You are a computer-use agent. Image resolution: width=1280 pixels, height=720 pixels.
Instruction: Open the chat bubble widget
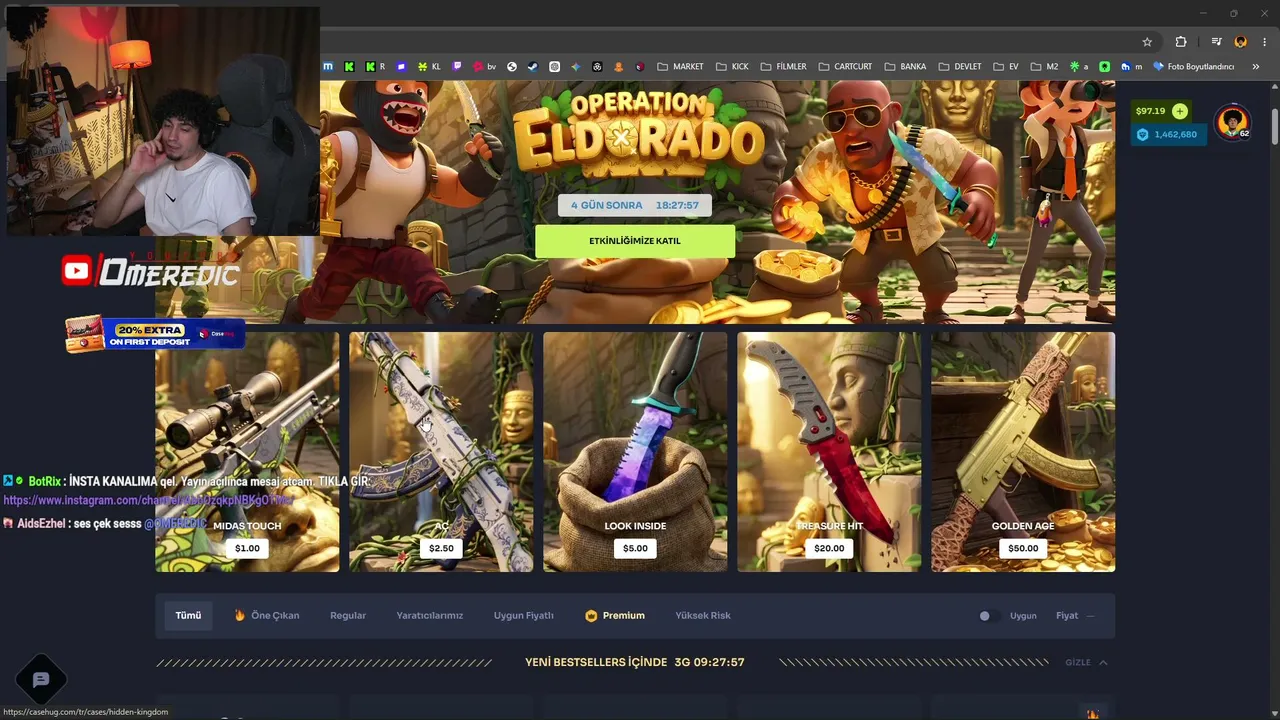click(x=41, y=680)
